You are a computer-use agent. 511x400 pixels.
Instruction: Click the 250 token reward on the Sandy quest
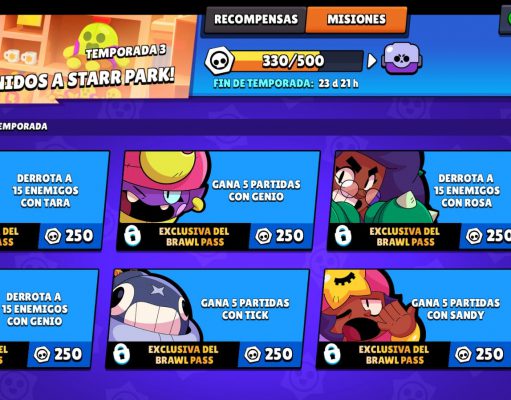(480, 354)
